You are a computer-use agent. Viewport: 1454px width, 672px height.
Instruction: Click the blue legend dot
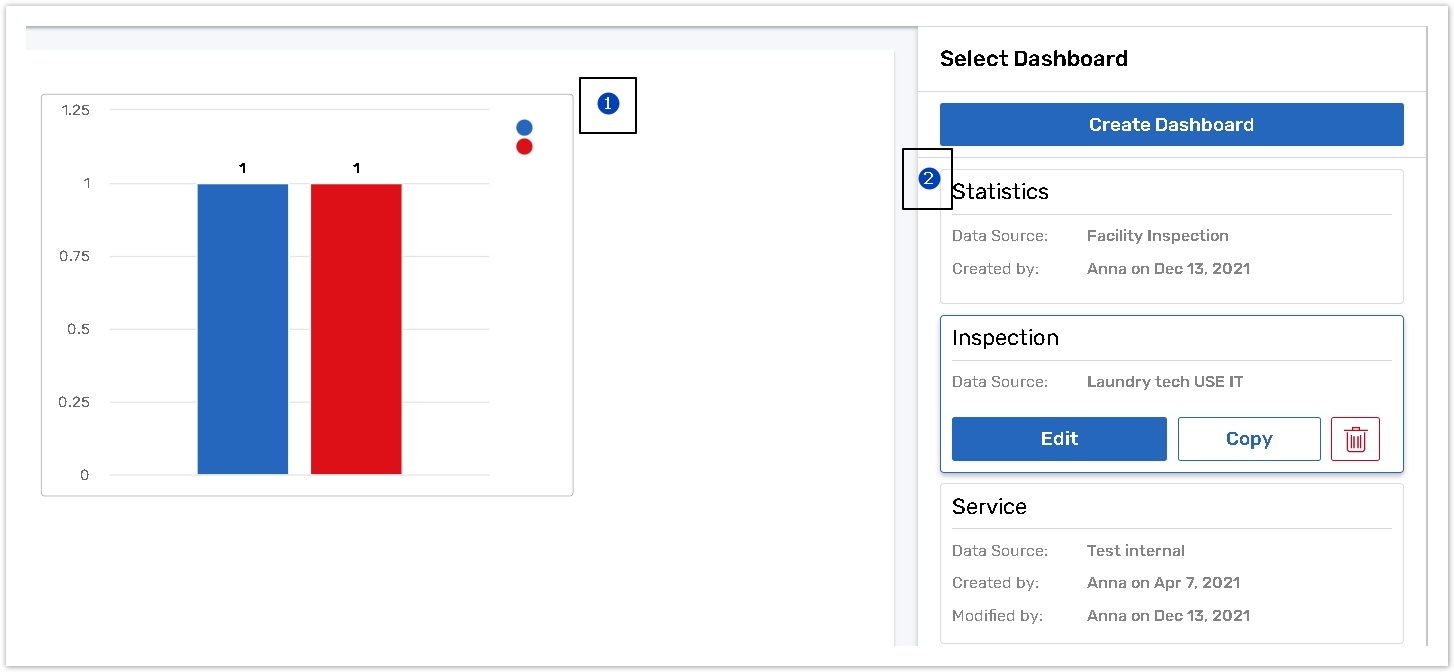click(524, 127)
